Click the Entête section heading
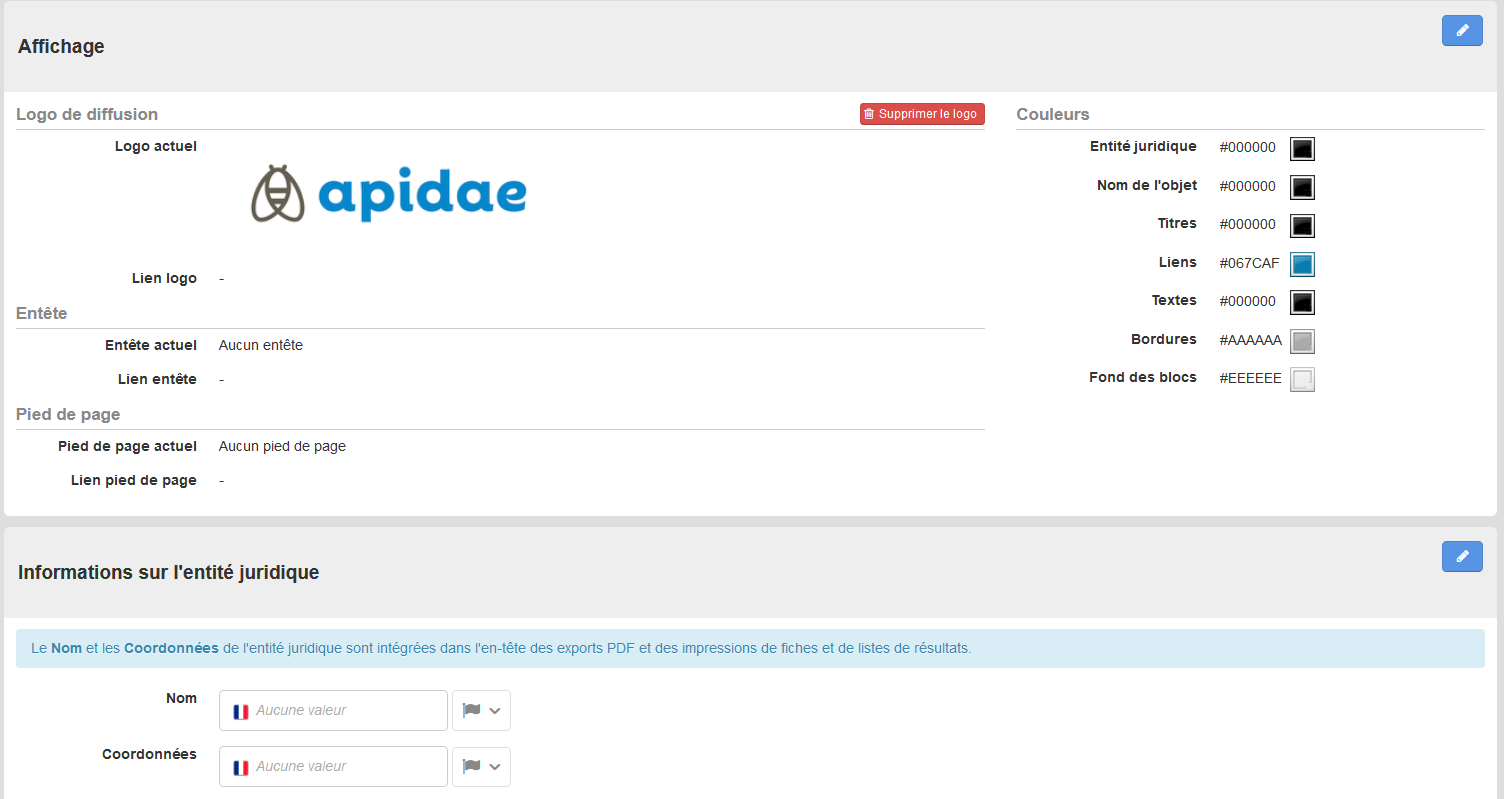The width and height of the screenshot is (1504, 799). click(42, 313)
